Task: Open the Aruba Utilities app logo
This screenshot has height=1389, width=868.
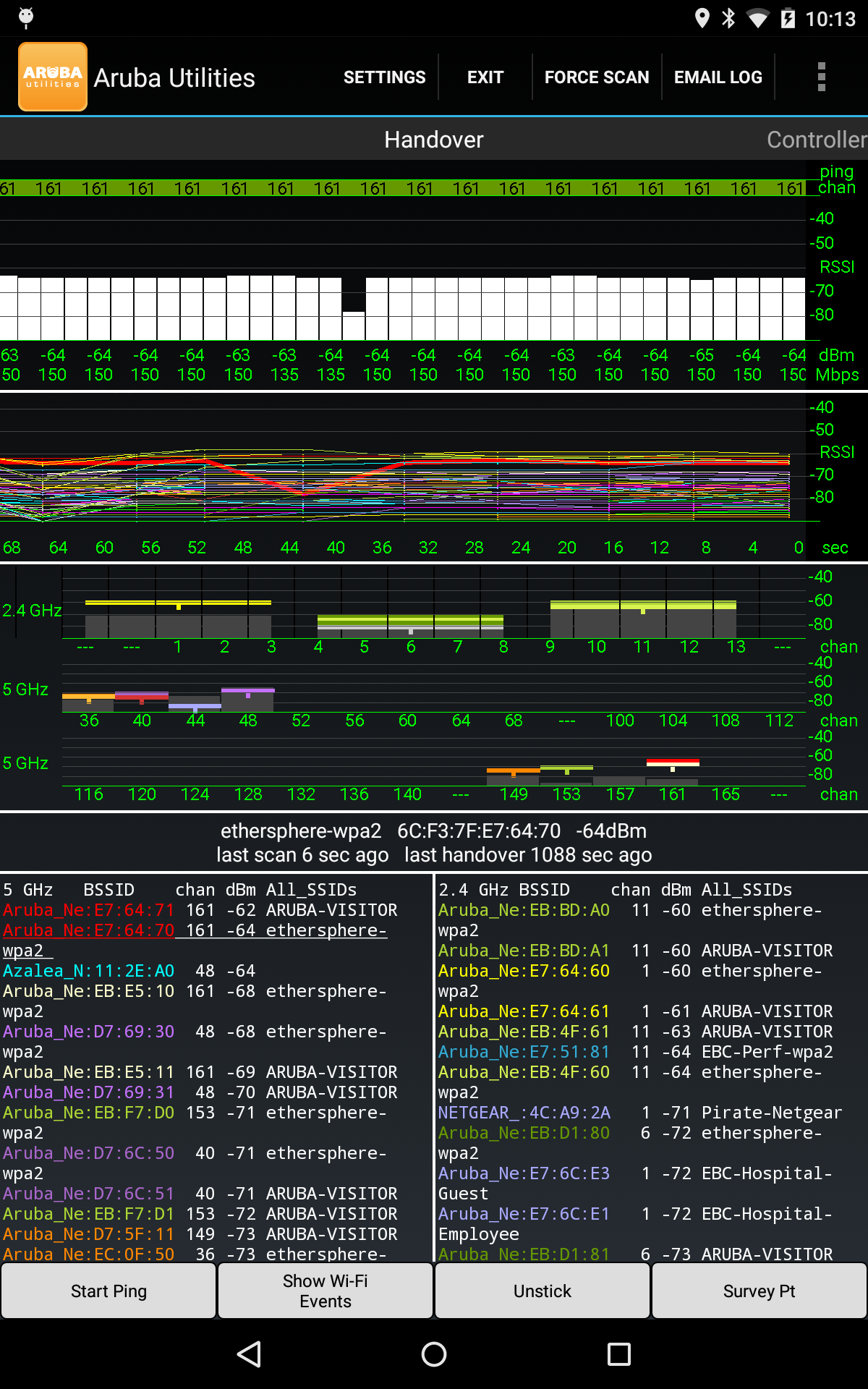Action: click(53, 77)
